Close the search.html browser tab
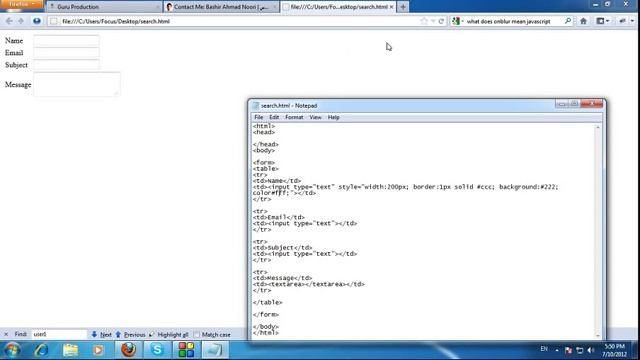 [391, 7]
